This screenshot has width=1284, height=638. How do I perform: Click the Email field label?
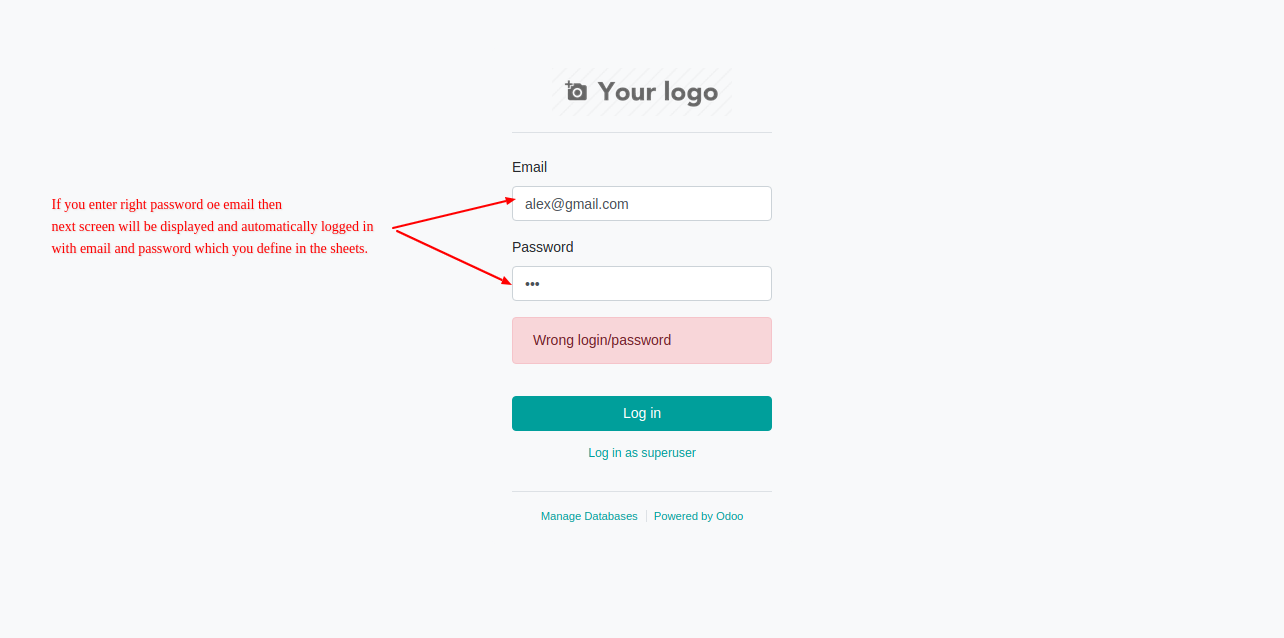529,167
